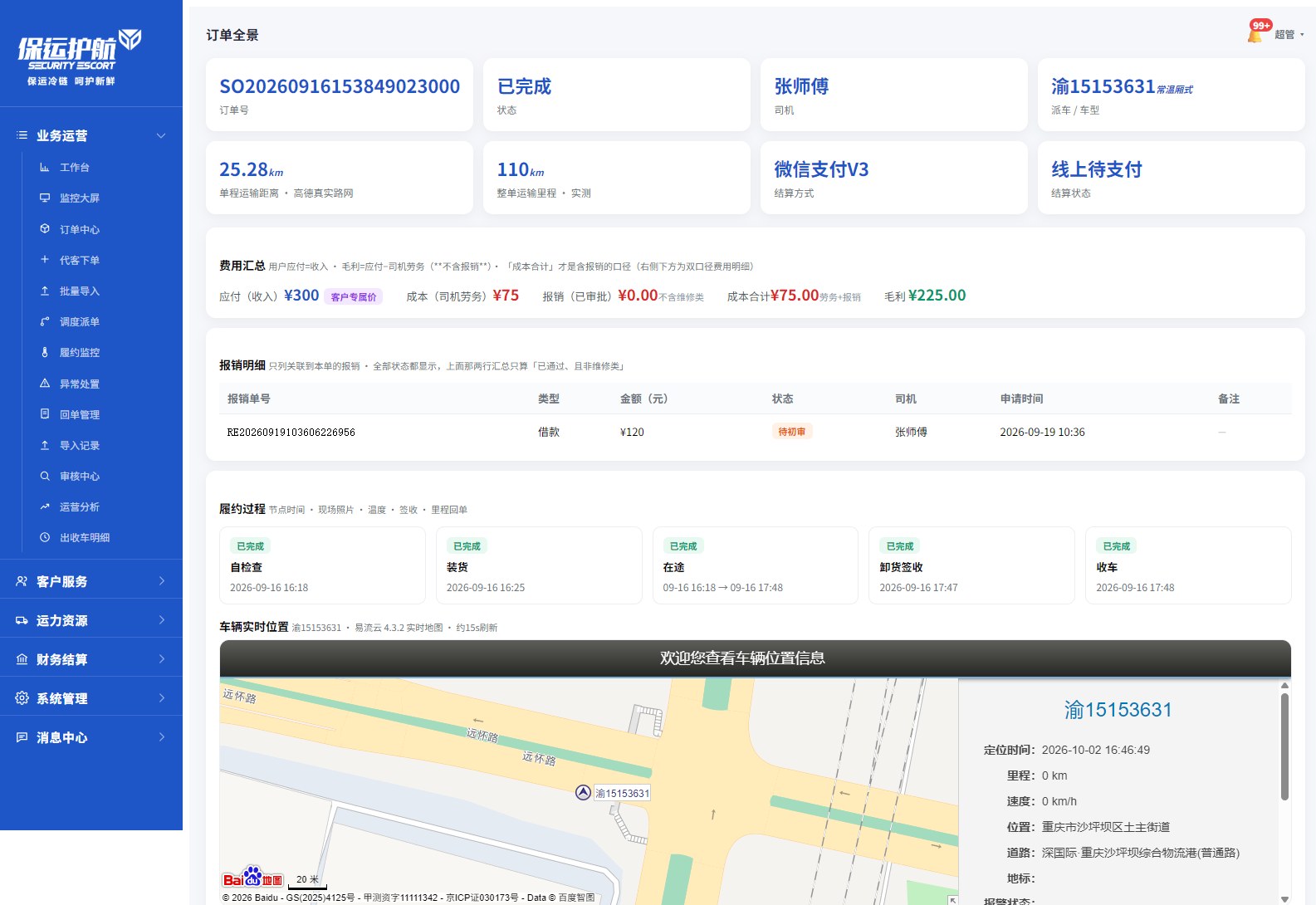This screenshot has width=1316, height=905.
Task: Collapse the 业务运营 menu section
Action: (x=91, y=135)
